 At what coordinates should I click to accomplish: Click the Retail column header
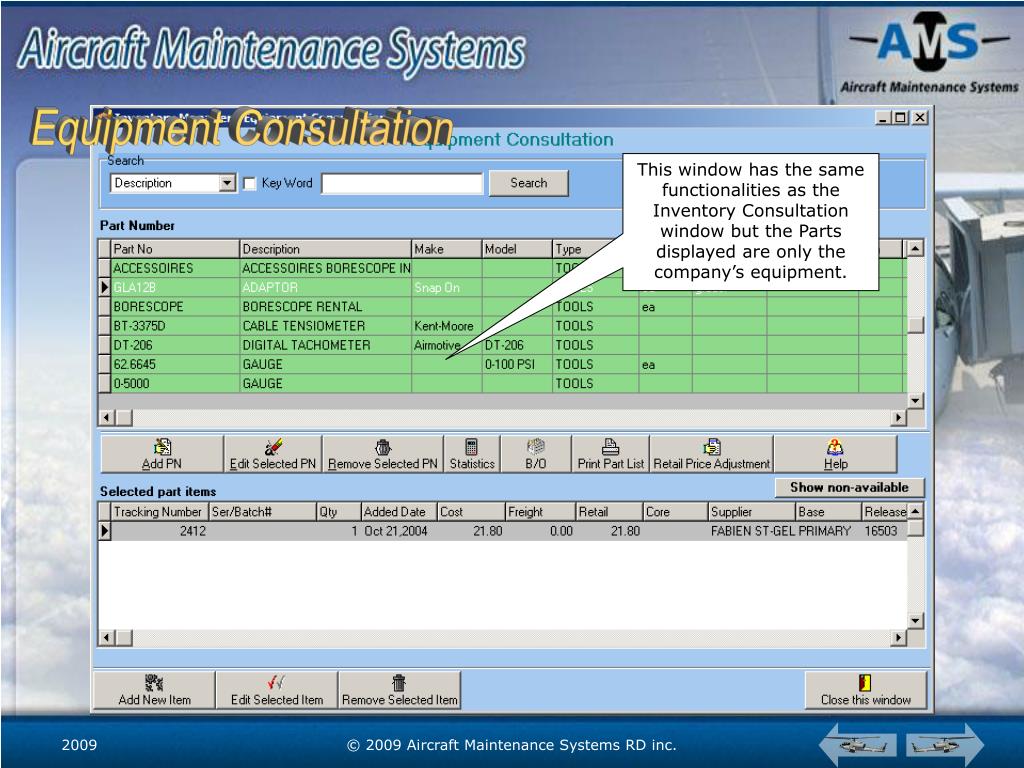[x=609, y=511]
